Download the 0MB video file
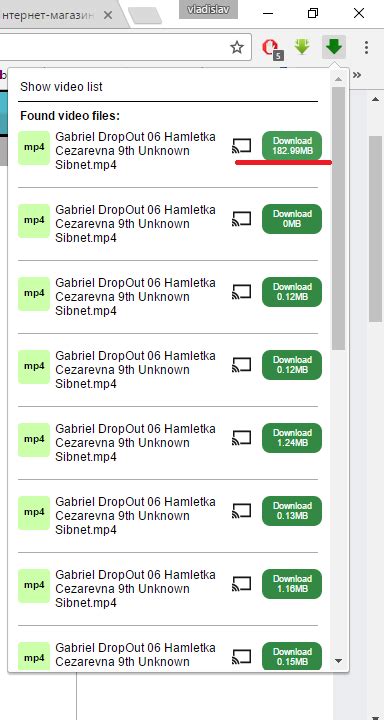 (292, 219)
